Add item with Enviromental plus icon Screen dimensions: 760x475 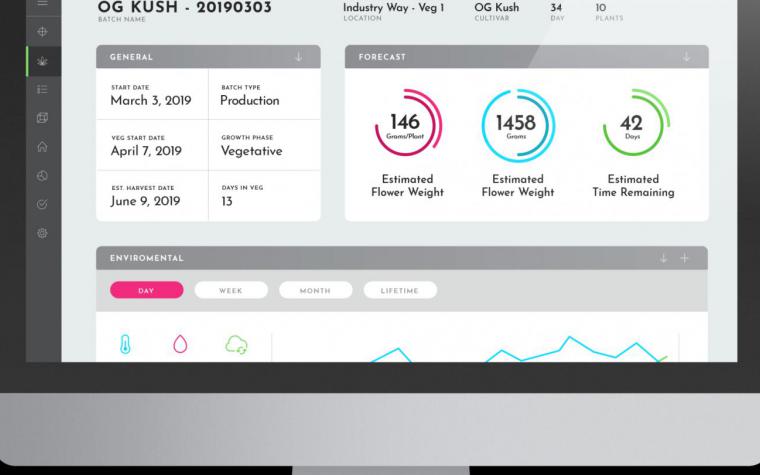[684, 258]
